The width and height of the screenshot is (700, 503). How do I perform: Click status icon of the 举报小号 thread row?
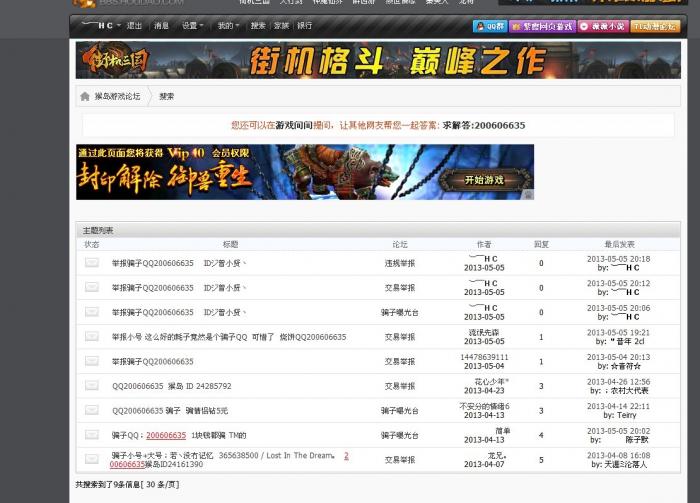pyautogui.click(x=92, y=336)
